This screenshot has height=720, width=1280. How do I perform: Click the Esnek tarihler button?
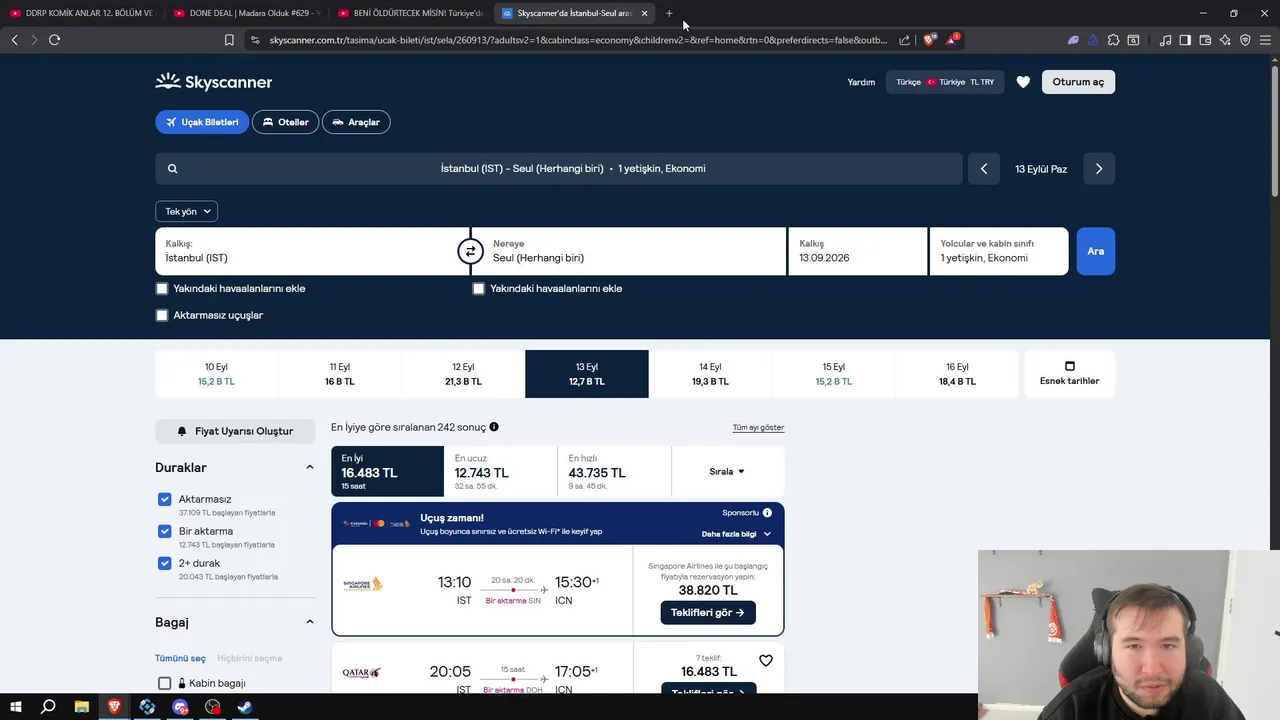[1069, 374]
